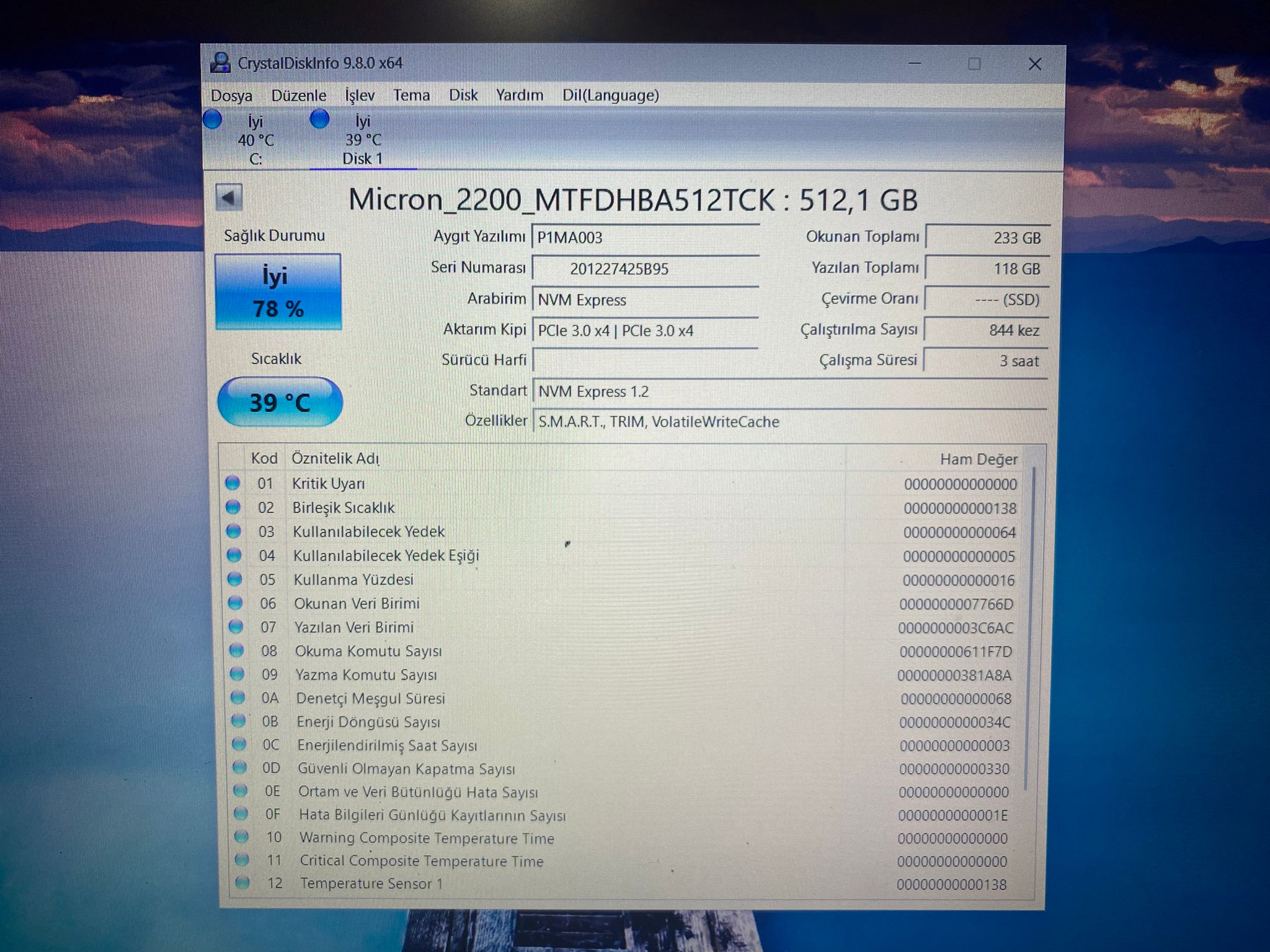Click the Aktarım Kipi field
The height and width of the screenshot is (952, 1270).
tap(646, 330)
